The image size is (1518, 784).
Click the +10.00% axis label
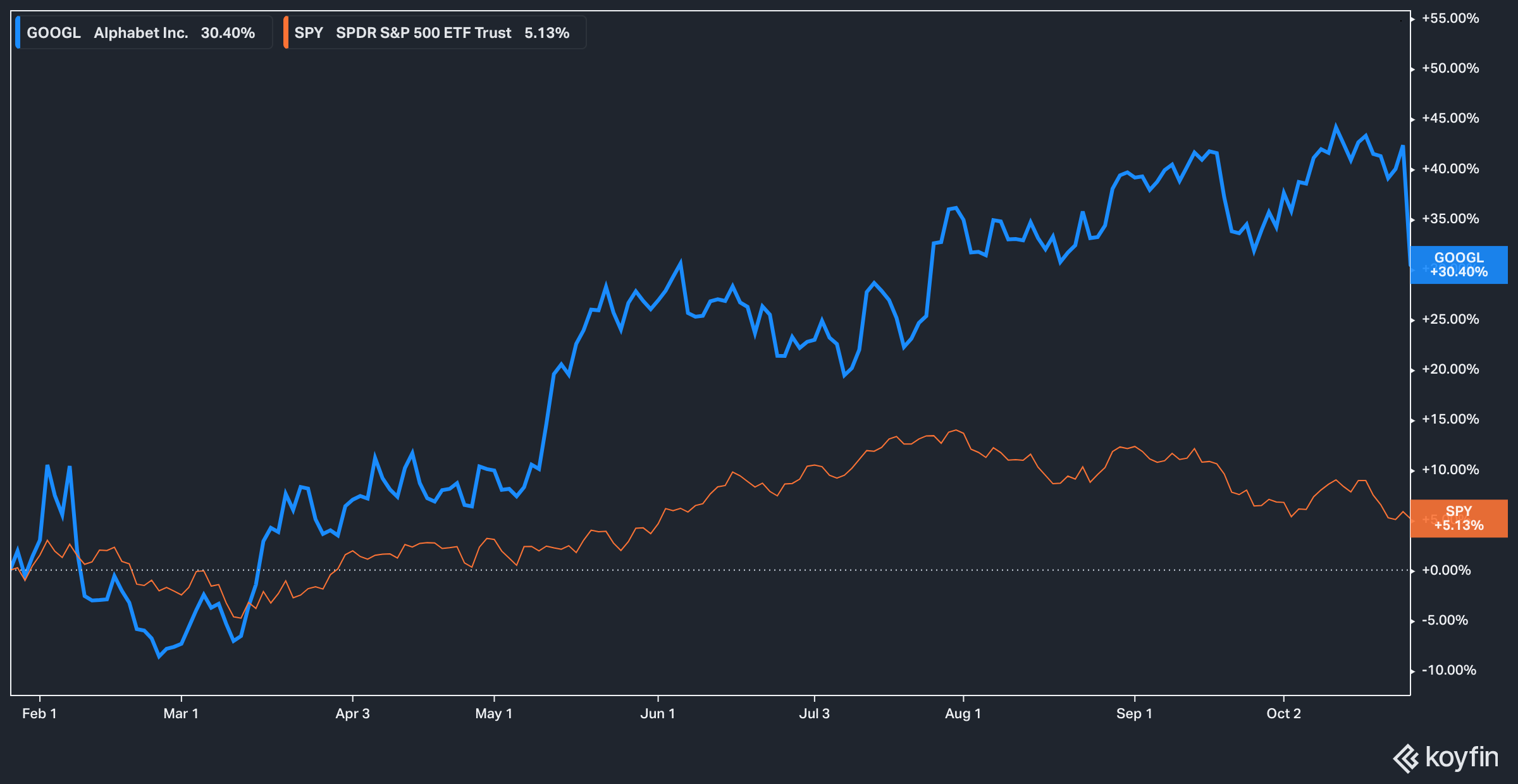click(x=1450, y=470)
